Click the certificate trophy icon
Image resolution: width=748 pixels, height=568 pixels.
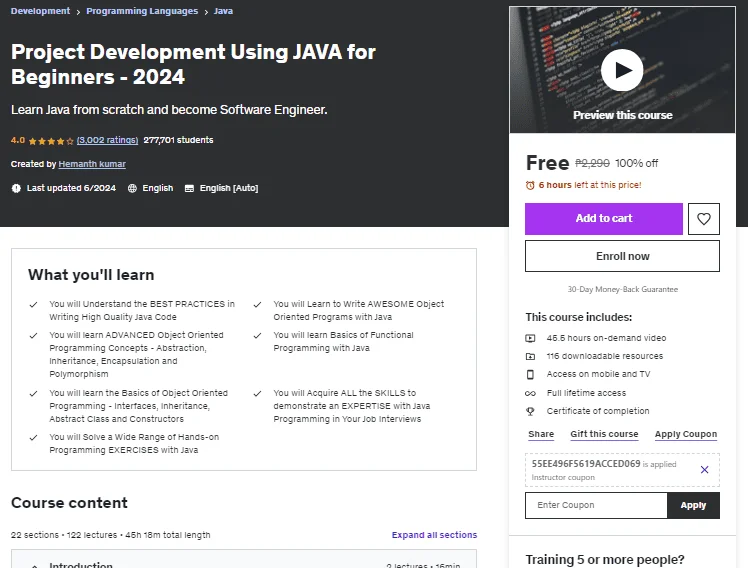530,411
